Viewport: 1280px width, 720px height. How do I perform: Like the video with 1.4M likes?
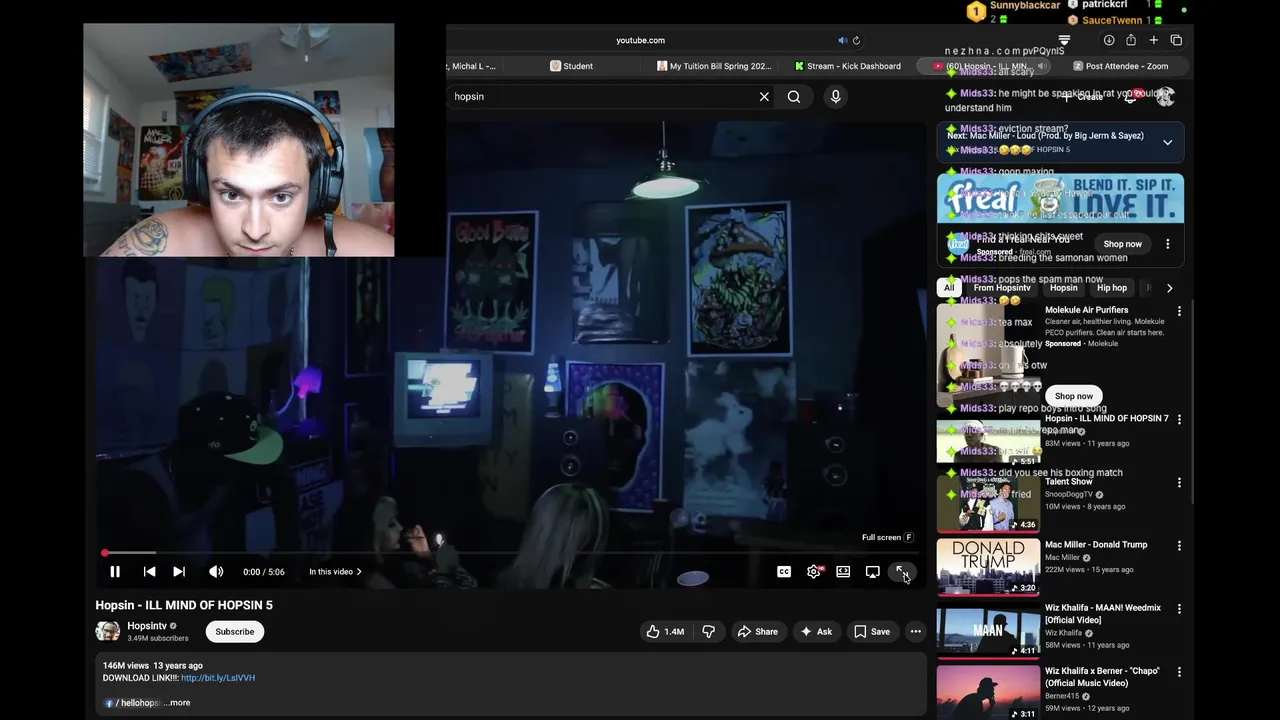(665, 632)
